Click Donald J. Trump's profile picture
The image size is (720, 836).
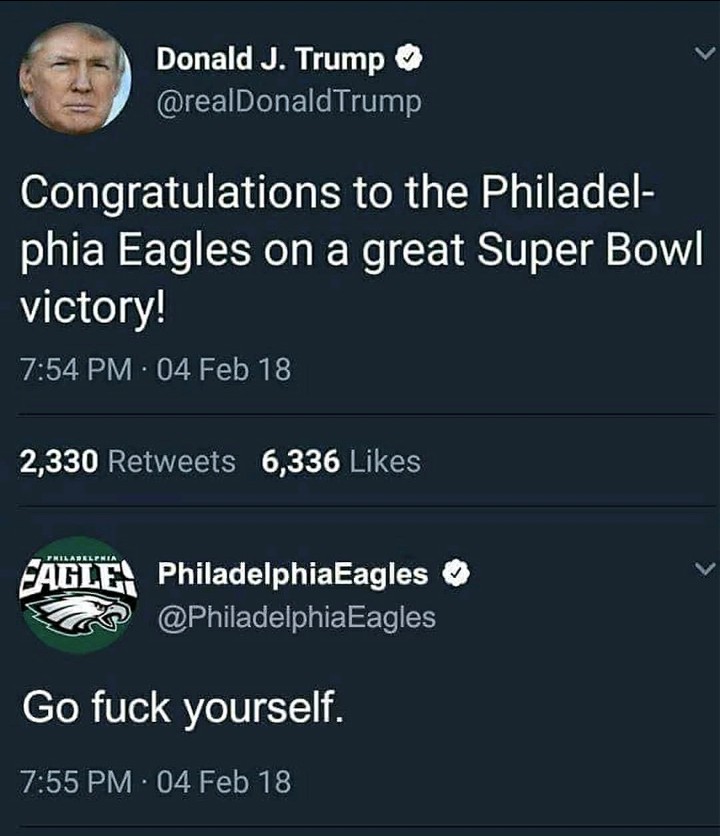click(x=76, y=78)
